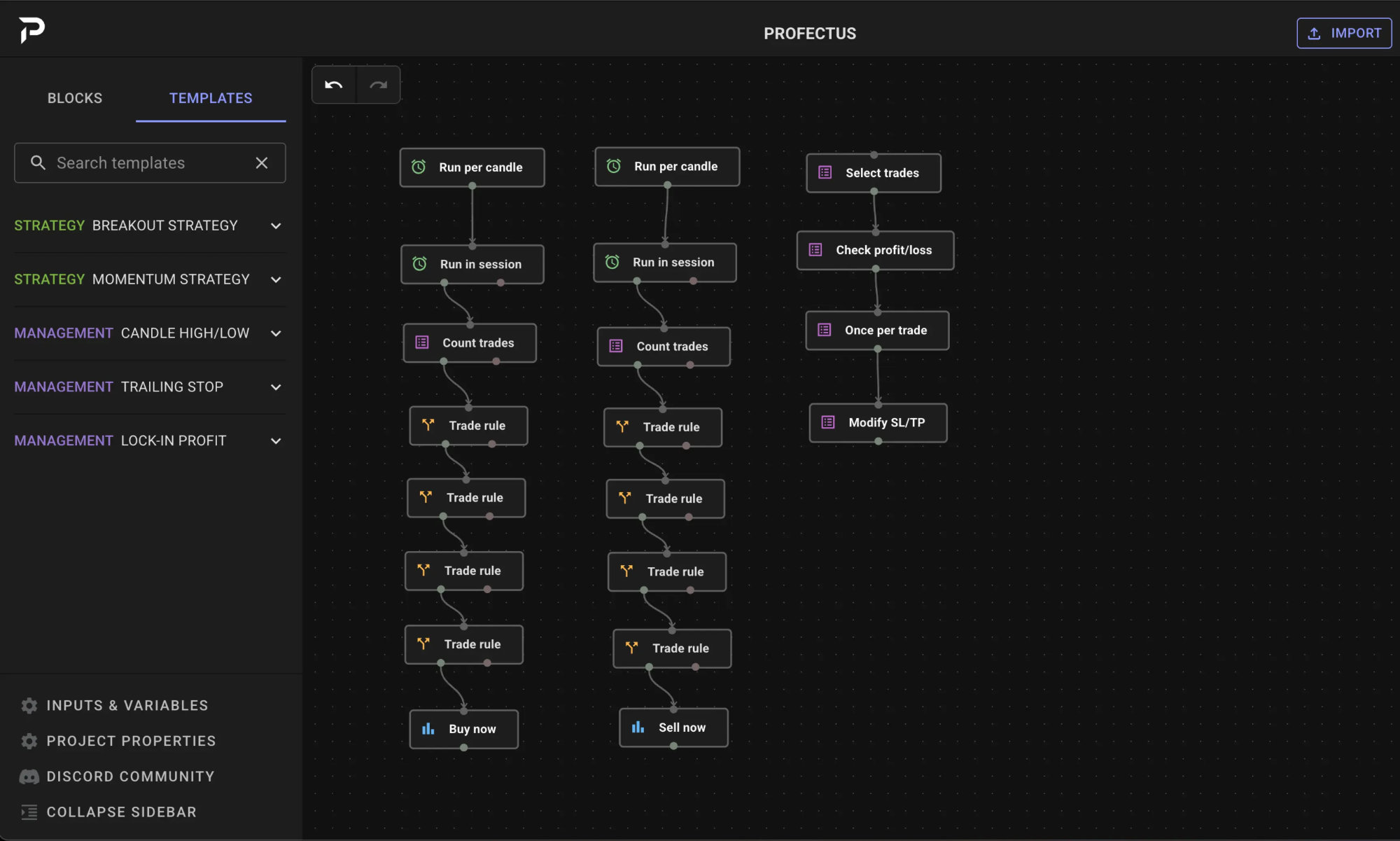
Task: Open Project Properties link
Action: [131, 741]
